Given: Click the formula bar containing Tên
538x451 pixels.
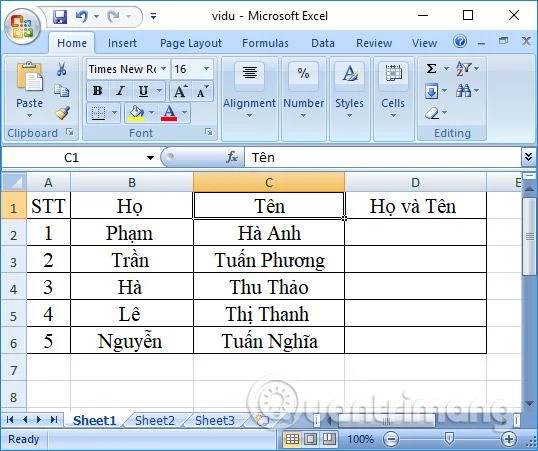Looking at the screenshot, I should [x=383, y=158].
